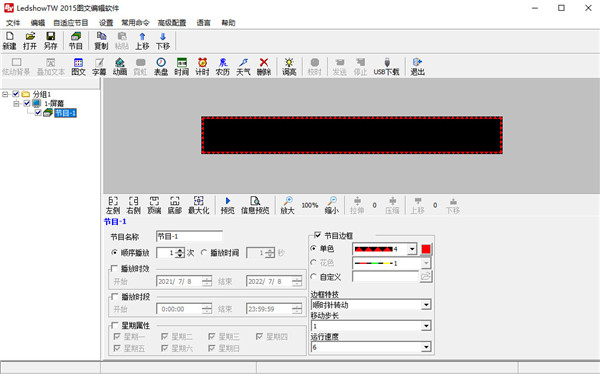This screenshot has height=374, width=600.
Task: Open the 设置 menu
Action: tap(106, 23)
